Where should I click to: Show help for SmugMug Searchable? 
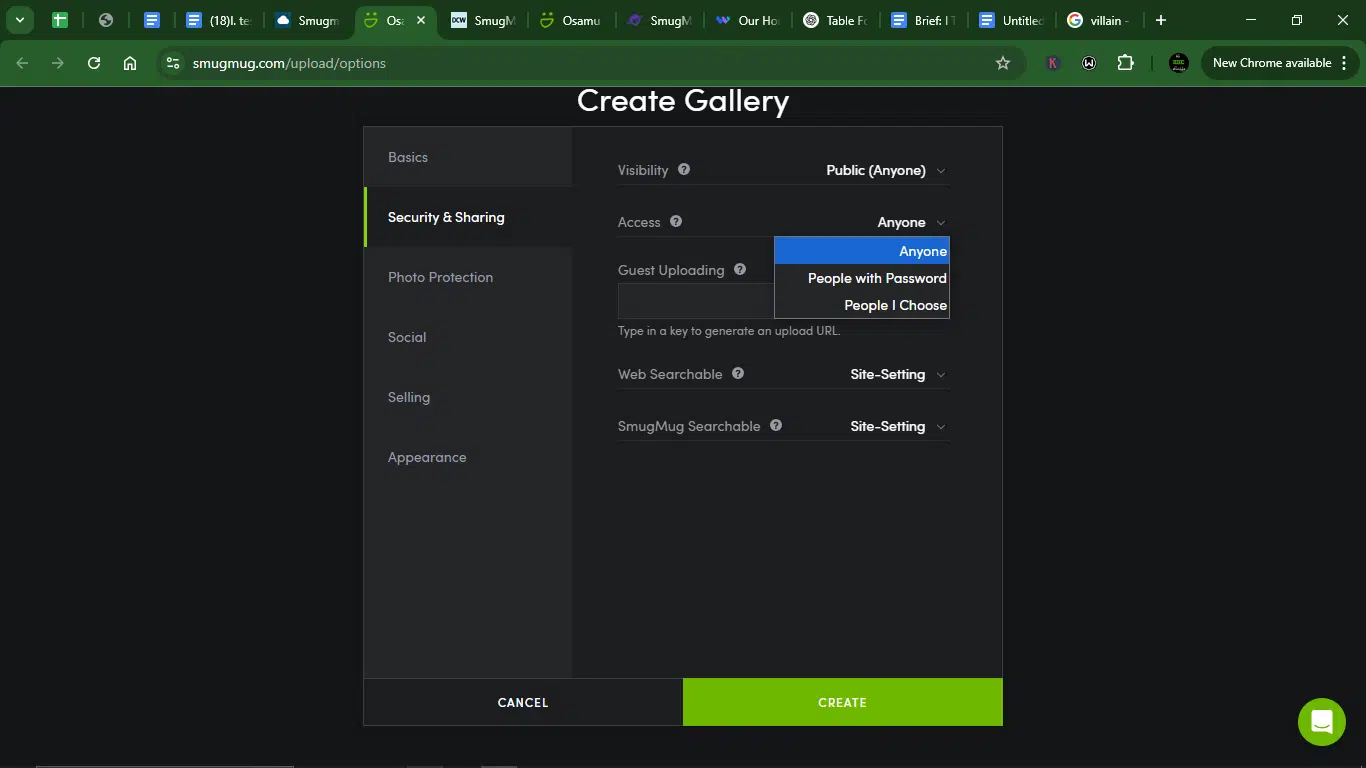(776, 425)
